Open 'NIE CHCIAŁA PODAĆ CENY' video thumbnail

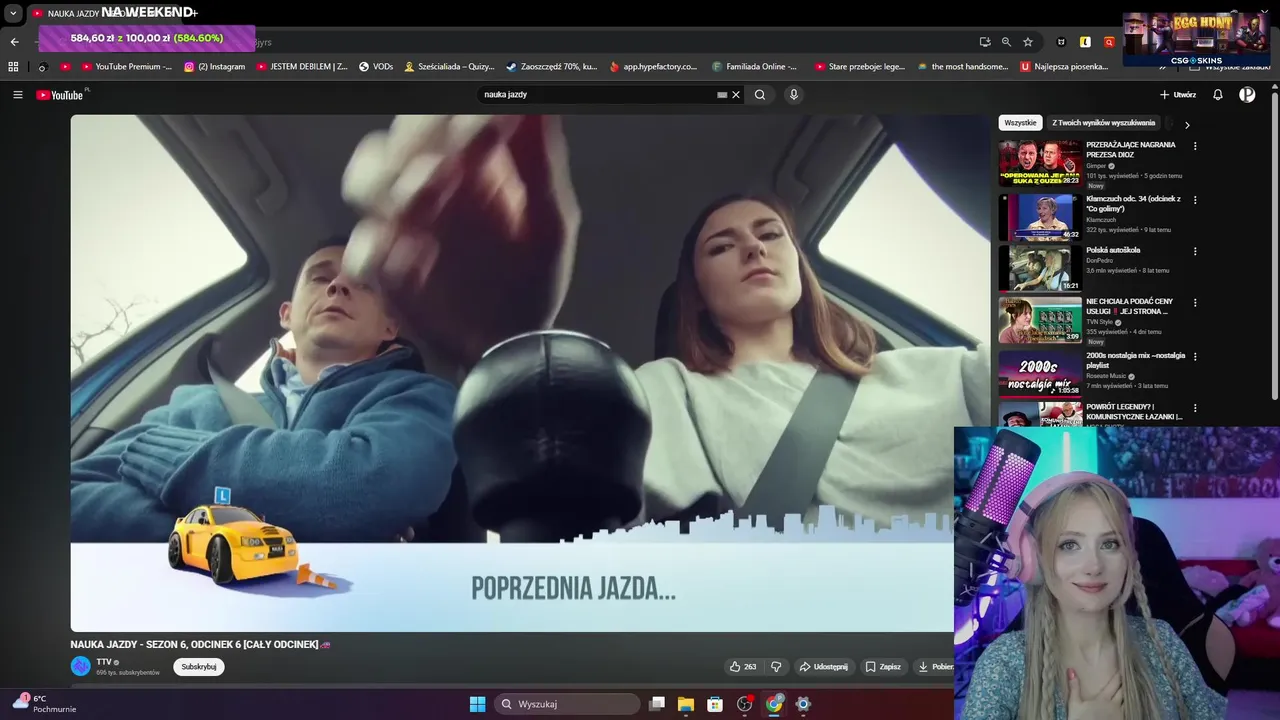tap(1039, 320)
